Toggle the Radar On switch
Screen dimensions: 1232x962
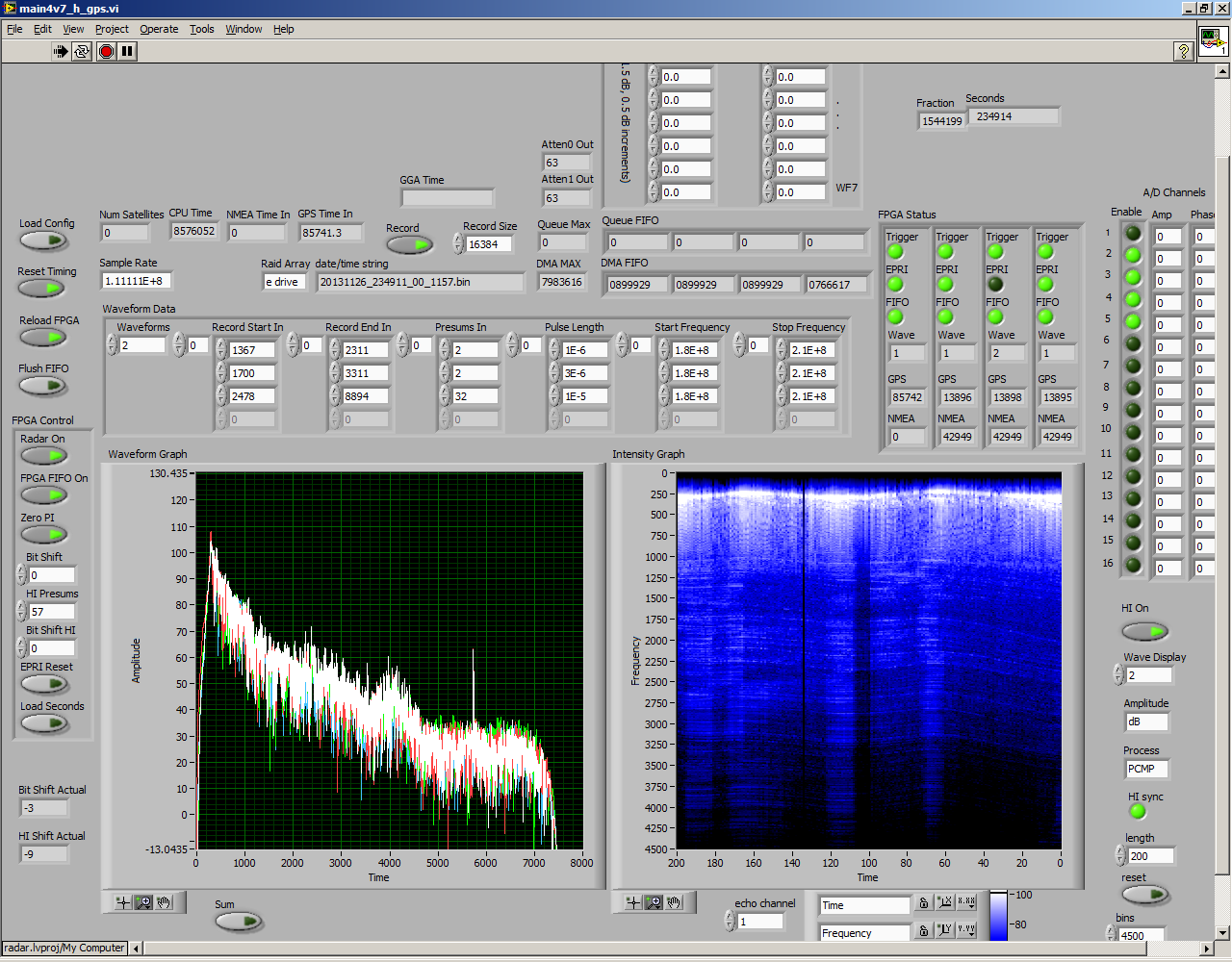click(x=43, y=456)
